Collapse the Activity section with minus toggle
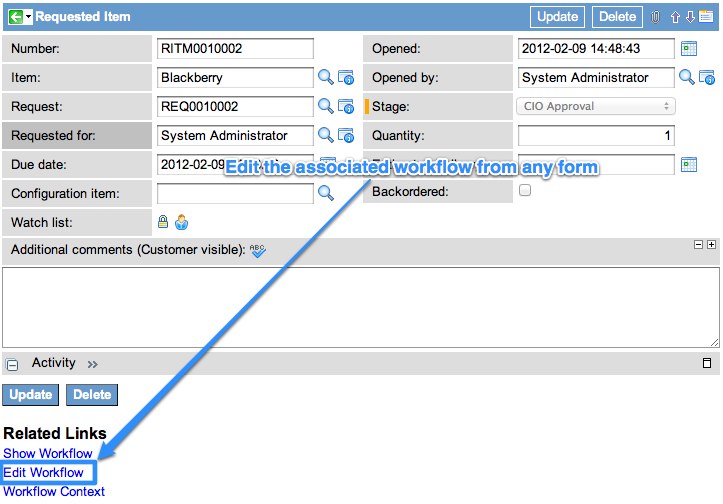 click(x=13, y=365)
